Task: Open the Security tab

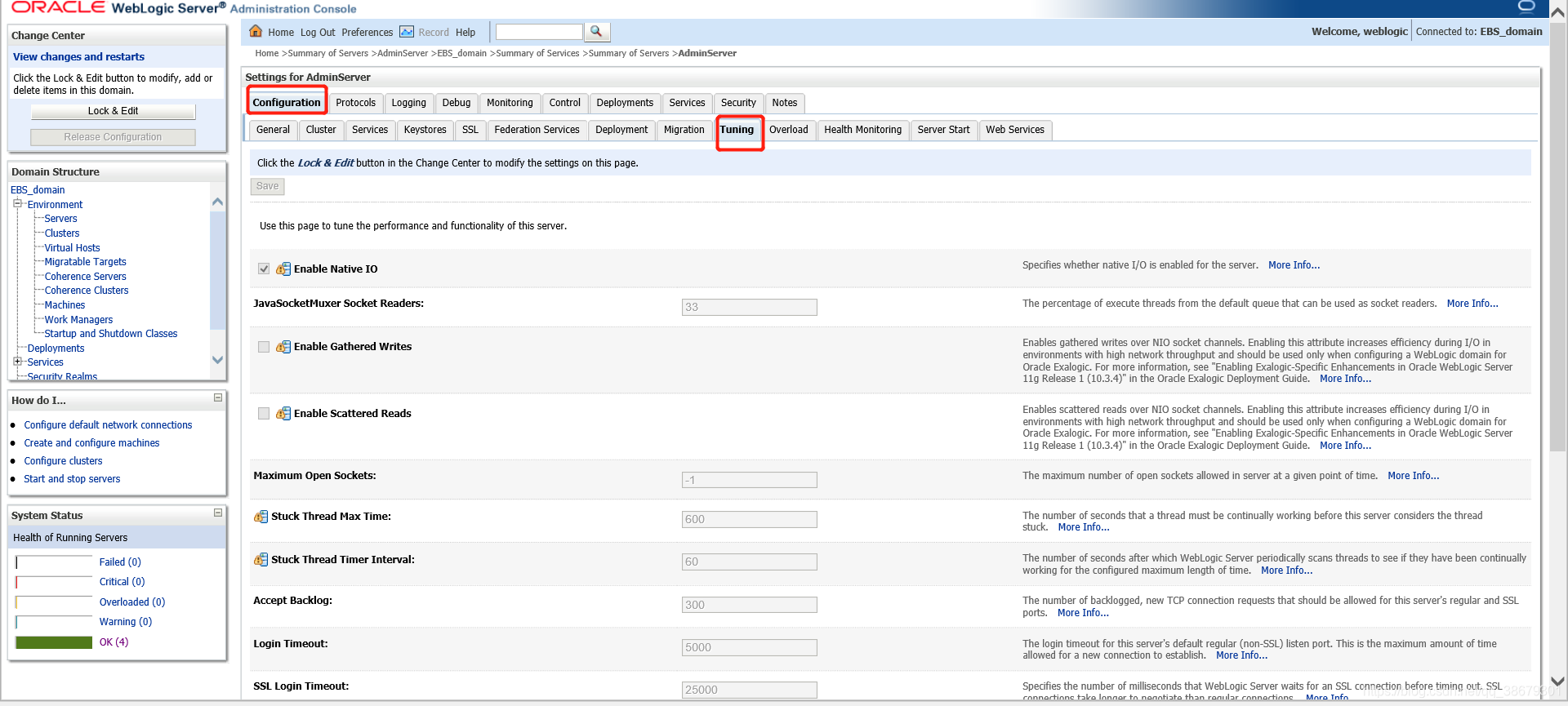Action: point(738,103)
